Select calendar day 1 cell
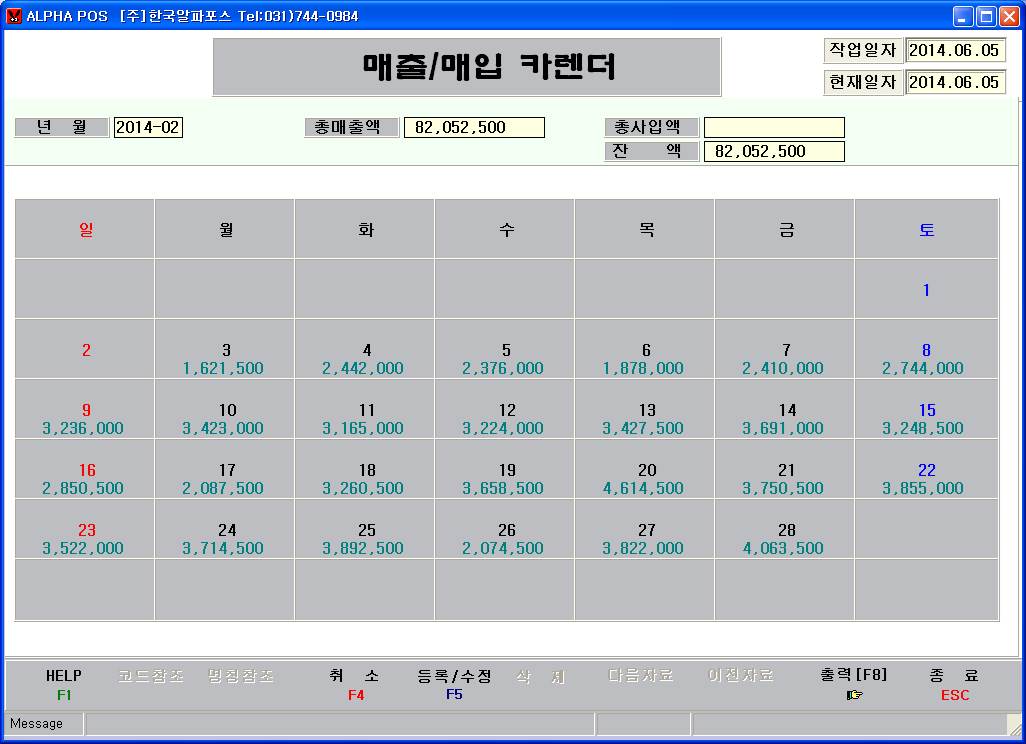The width and height of the screenshot is (1026, 744). point(927,289)
